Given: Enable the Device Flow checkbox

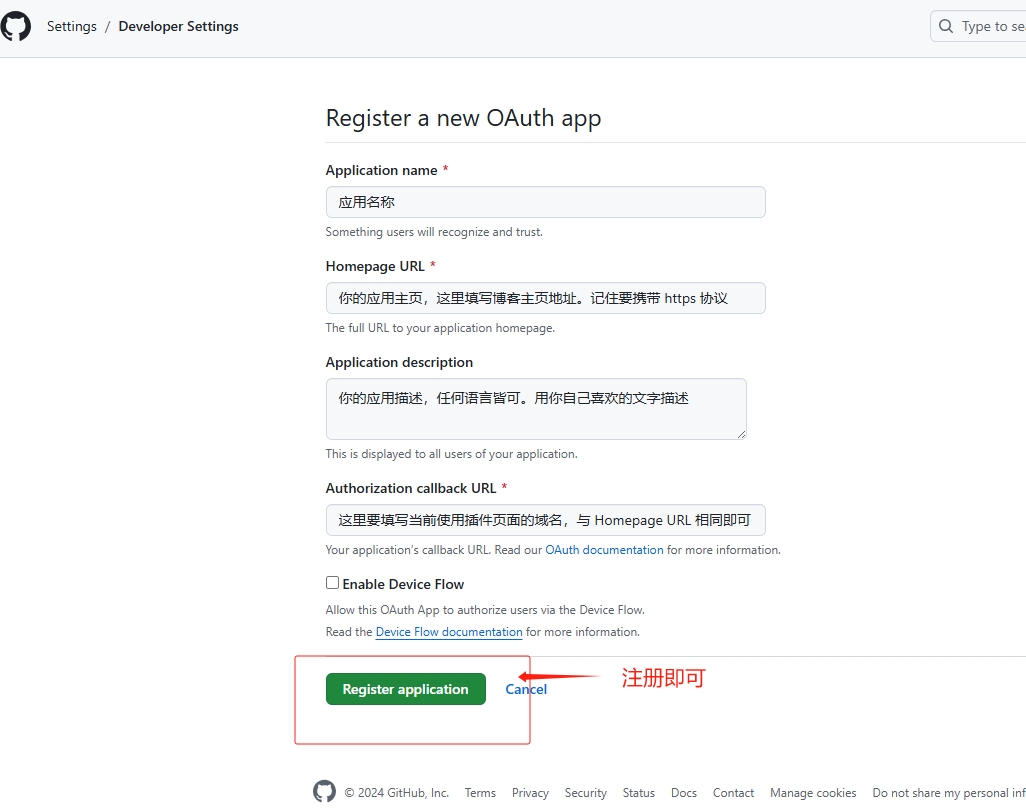Looking at the screenshot, I should coord(333,583).
